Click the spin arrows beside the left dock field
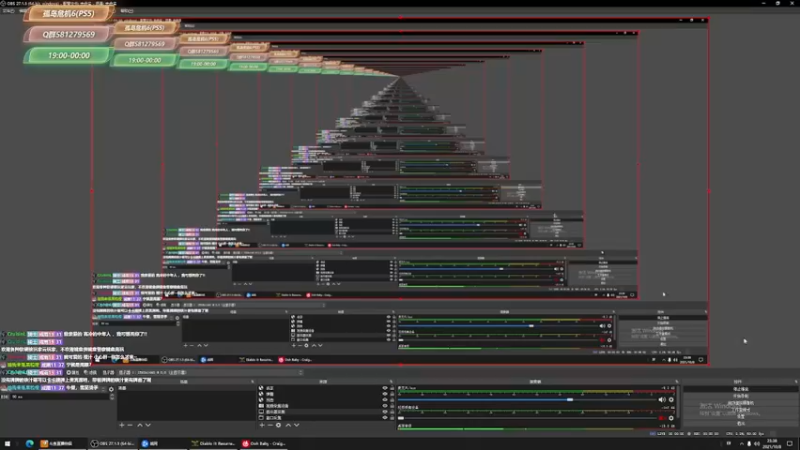This screenshot has height=450, width=800. [112, 396]
